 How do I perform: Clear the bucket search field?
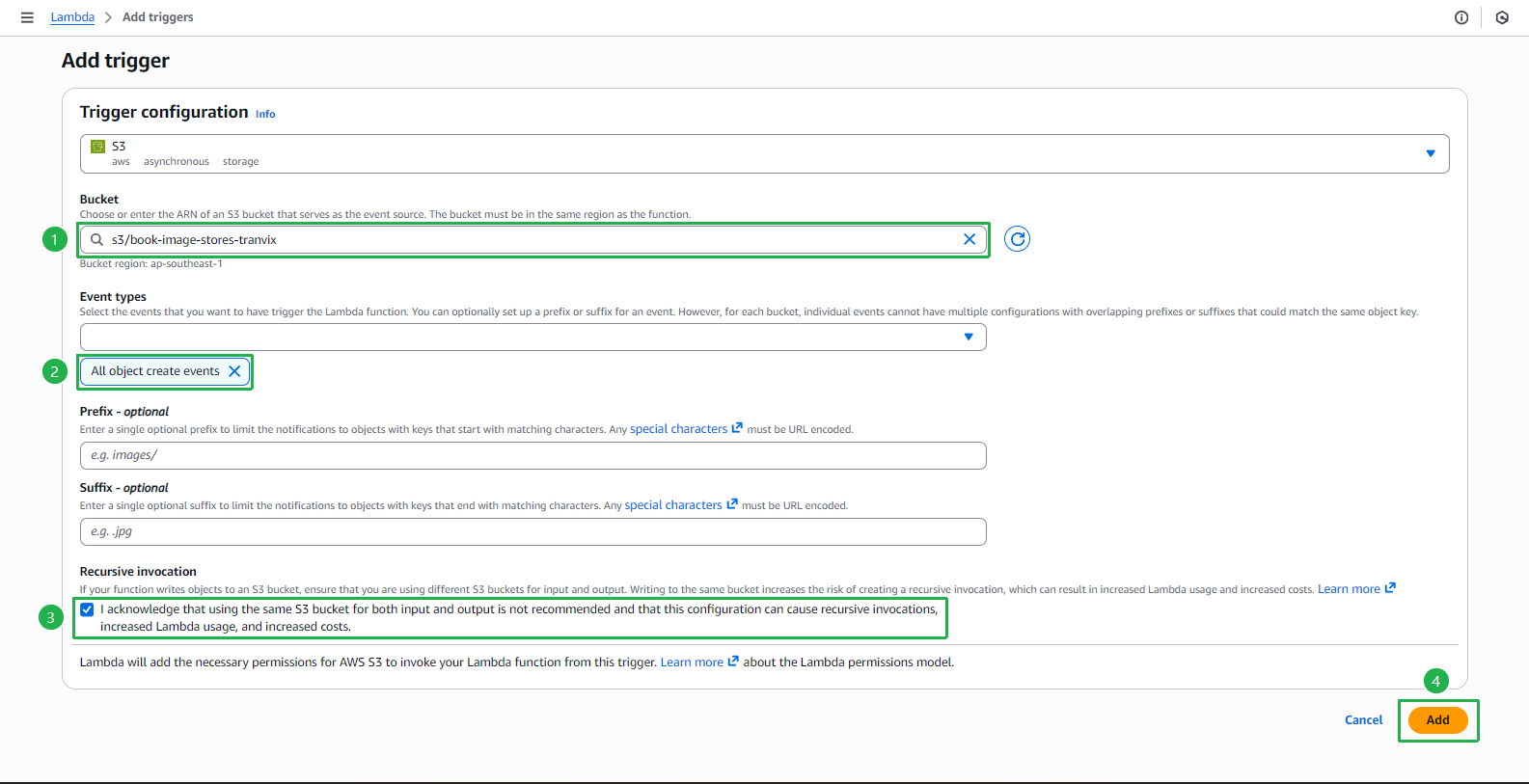point(969,239)
